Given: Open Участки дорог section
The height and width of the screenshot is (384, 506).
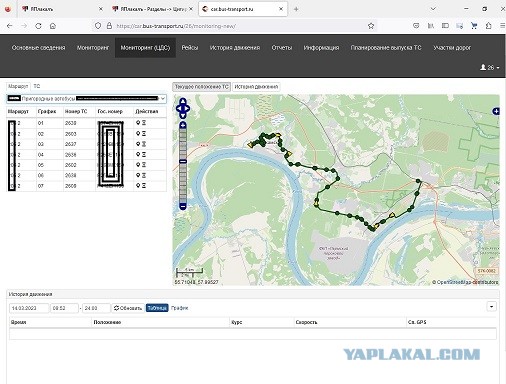Looking at the screenshot, I should (x=452, y=48).
